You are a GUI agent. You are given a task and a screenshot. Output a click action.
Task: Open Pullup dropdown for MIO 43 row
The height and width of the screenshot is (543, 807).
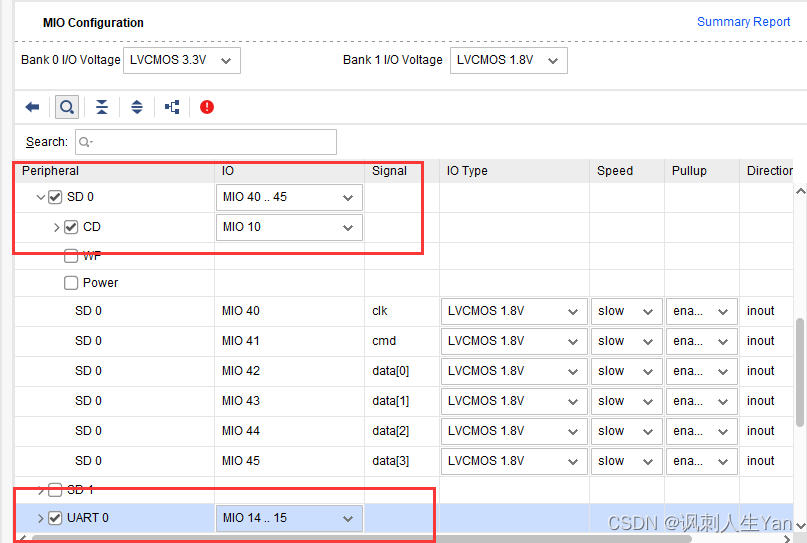701,400
